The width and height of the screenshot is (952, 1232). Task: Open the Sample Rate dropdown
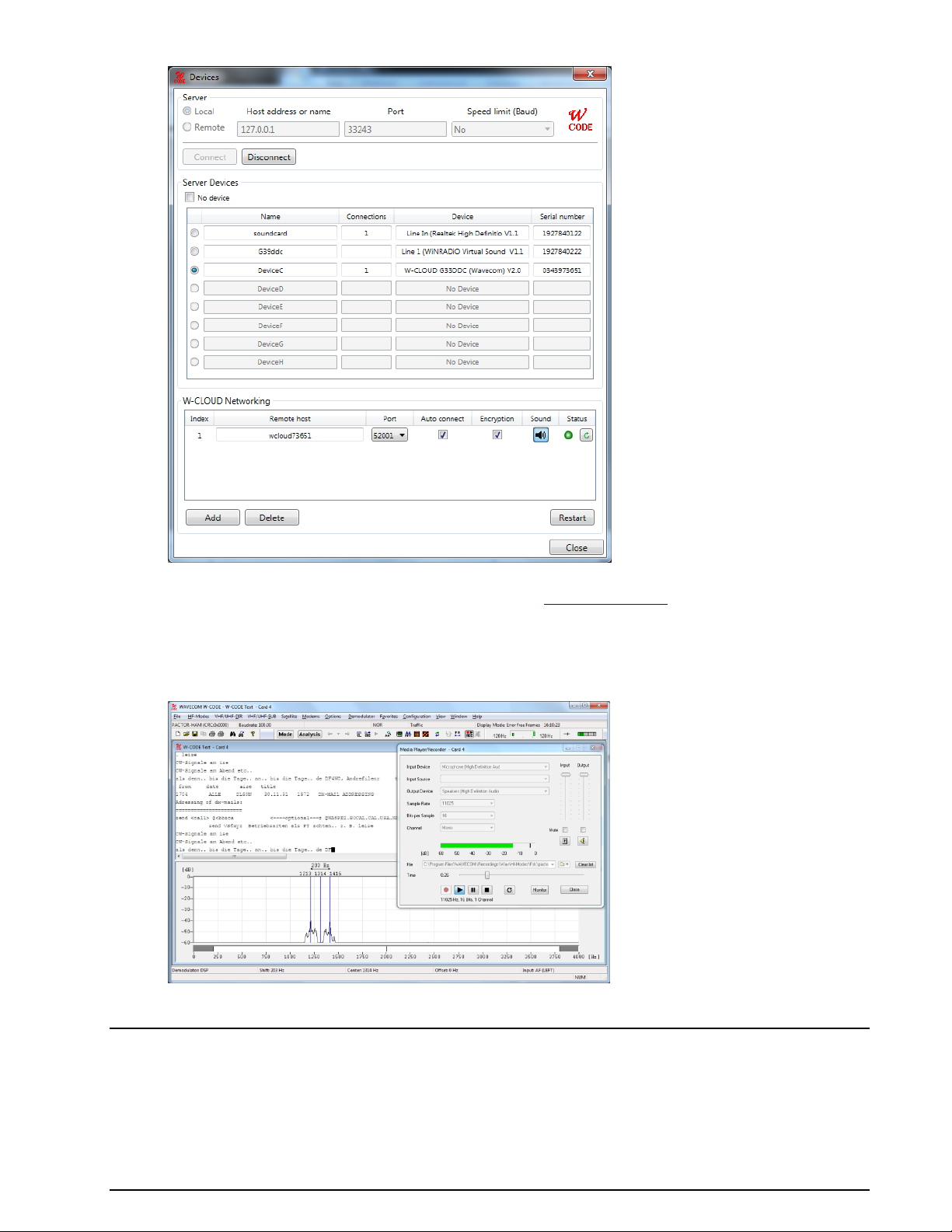point(468,803)
